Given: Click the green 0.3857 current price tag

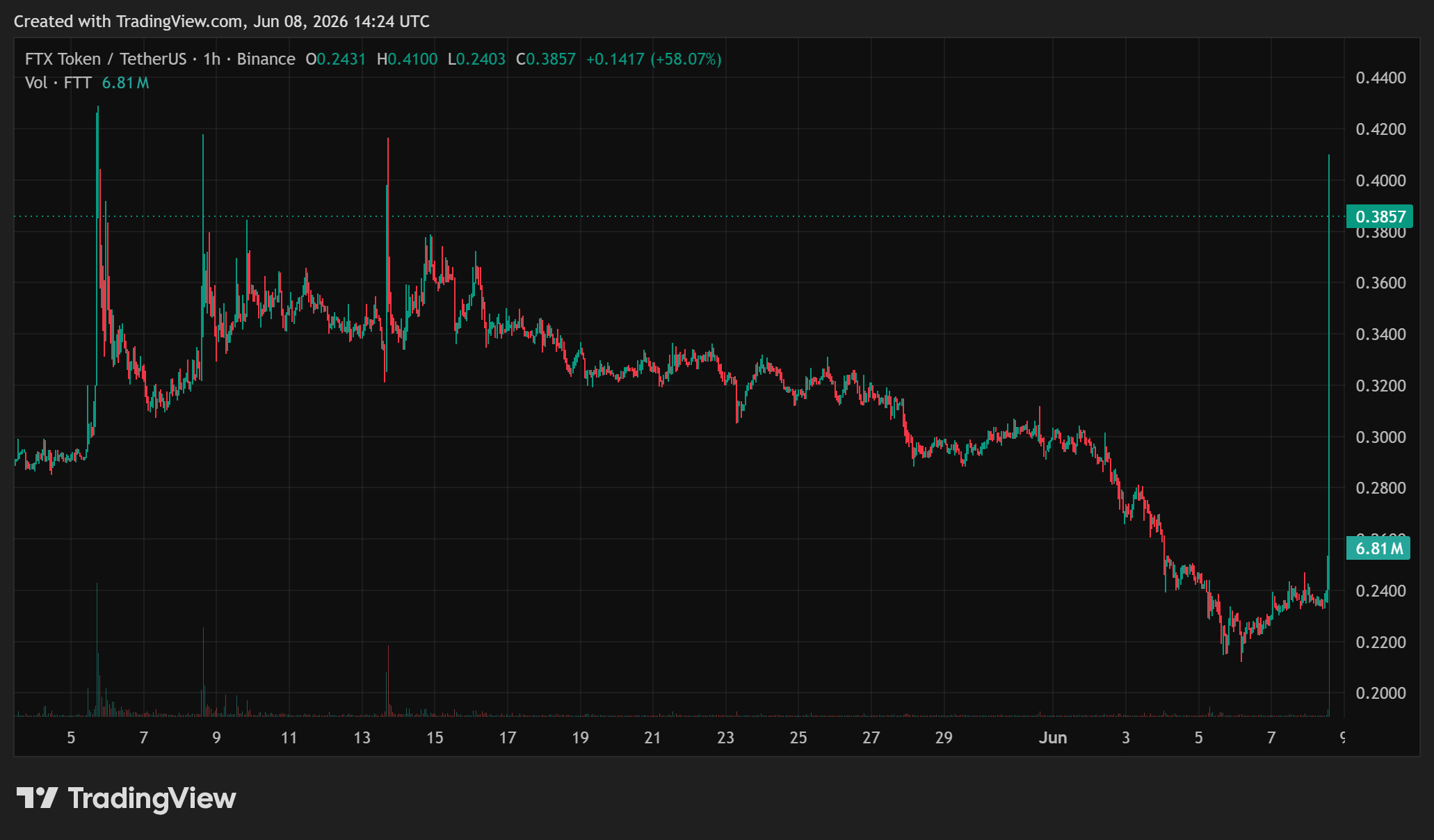Looking at the screenshot, I should 1380,216.
